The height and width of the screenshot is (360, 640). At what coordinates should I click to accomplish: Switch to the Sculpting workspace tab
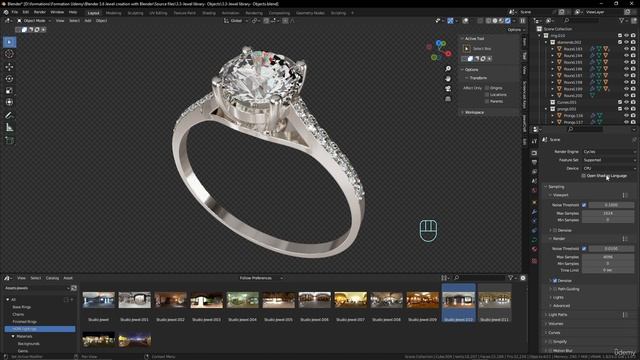tap(136, 13)
